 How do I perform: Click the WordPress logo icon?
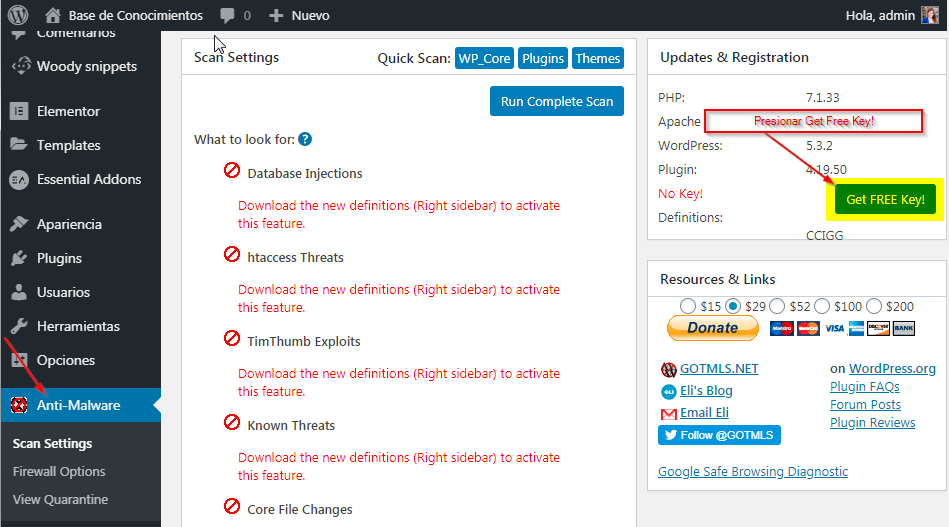[17, 15]
